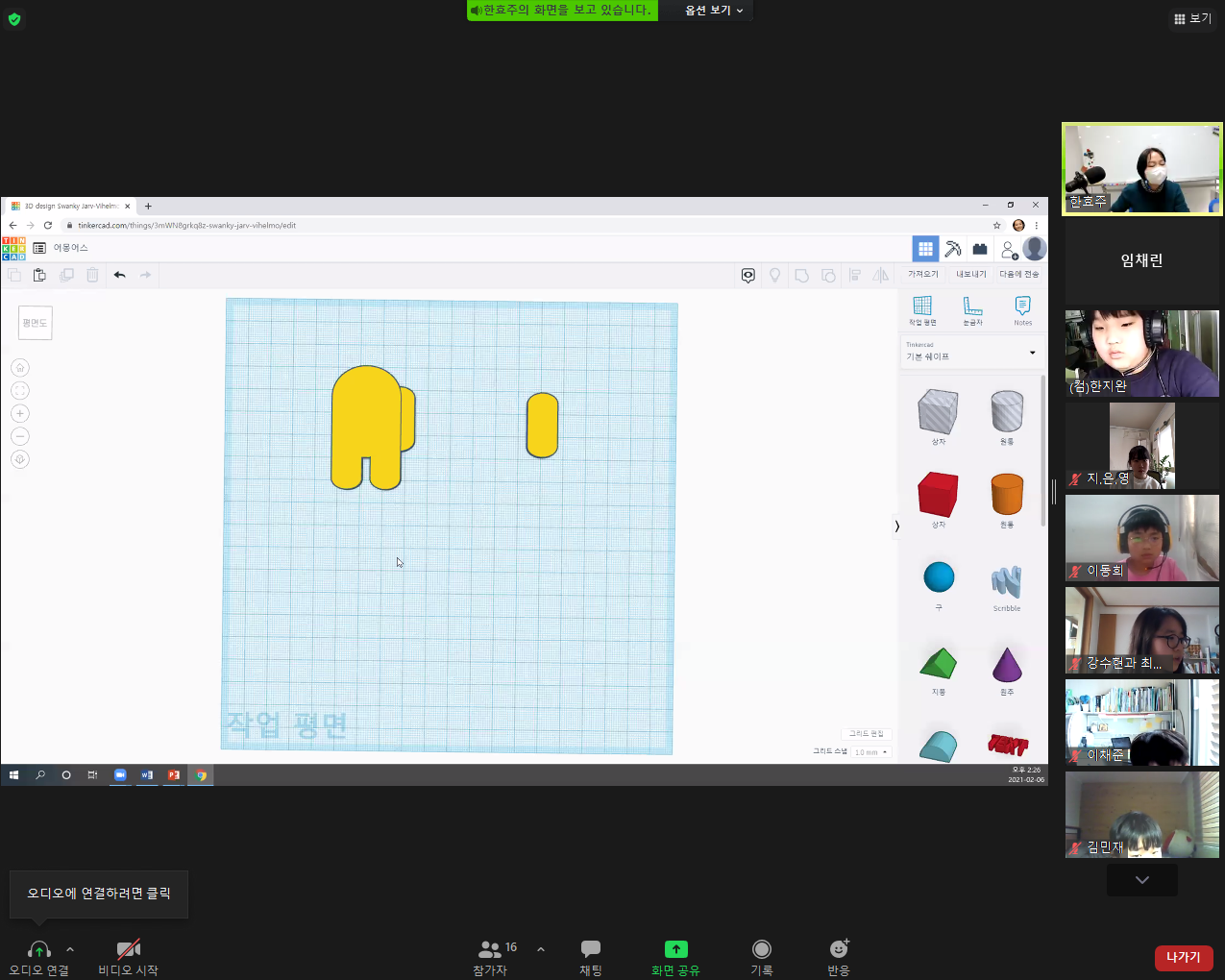This screenshot has width=1225, height=980.
Task: Open PowerPoint from the shared taskbar
Action: click(174, 775)
